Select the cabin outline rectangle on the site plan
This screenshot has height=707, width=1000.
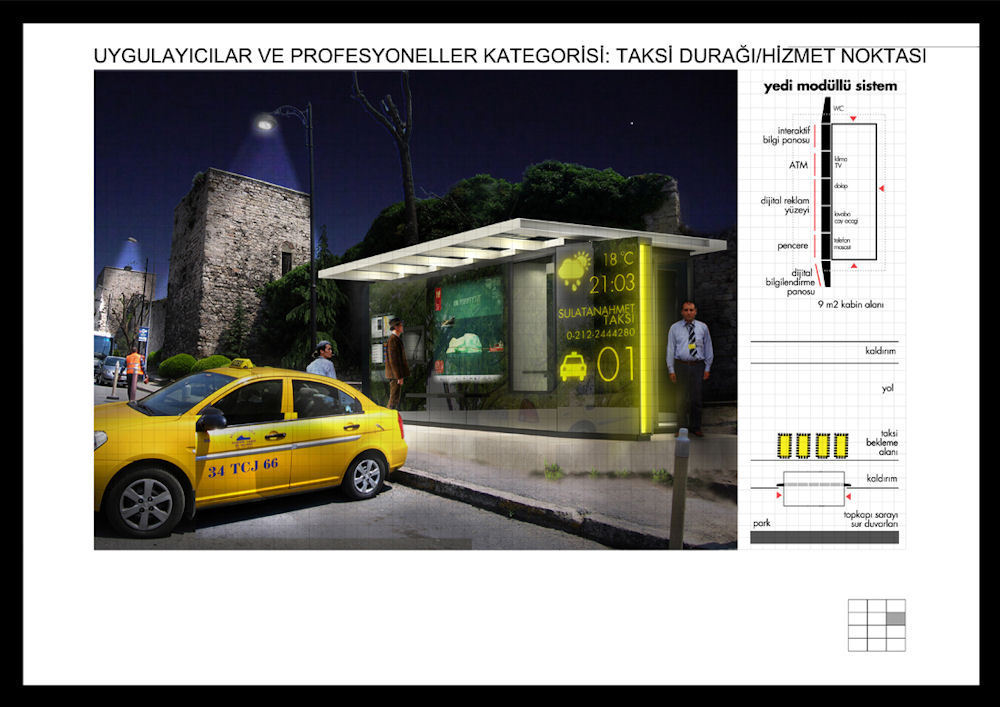click(x=814, y=489)
